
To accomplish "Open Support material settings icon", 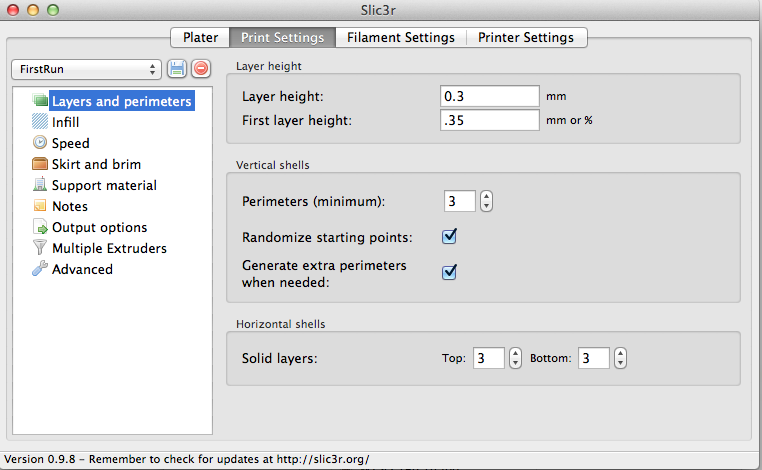I will (40, 185).
